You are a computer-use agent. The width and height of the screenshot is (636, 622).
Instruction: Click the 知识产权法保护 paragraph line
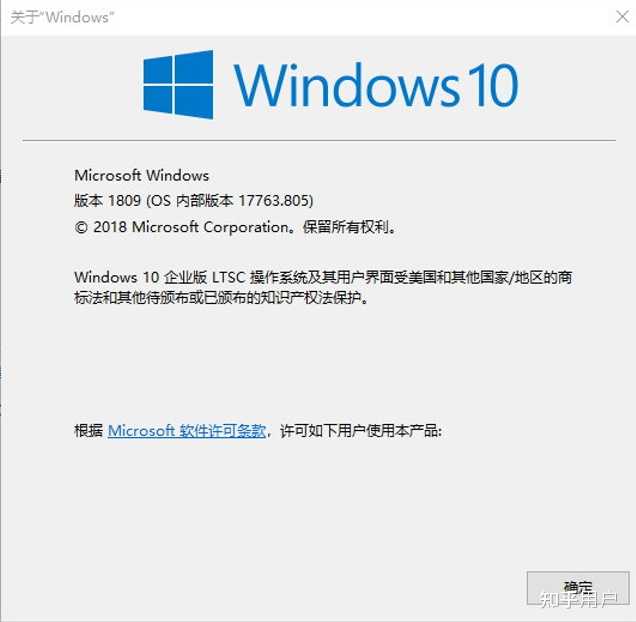coord(222,298)
